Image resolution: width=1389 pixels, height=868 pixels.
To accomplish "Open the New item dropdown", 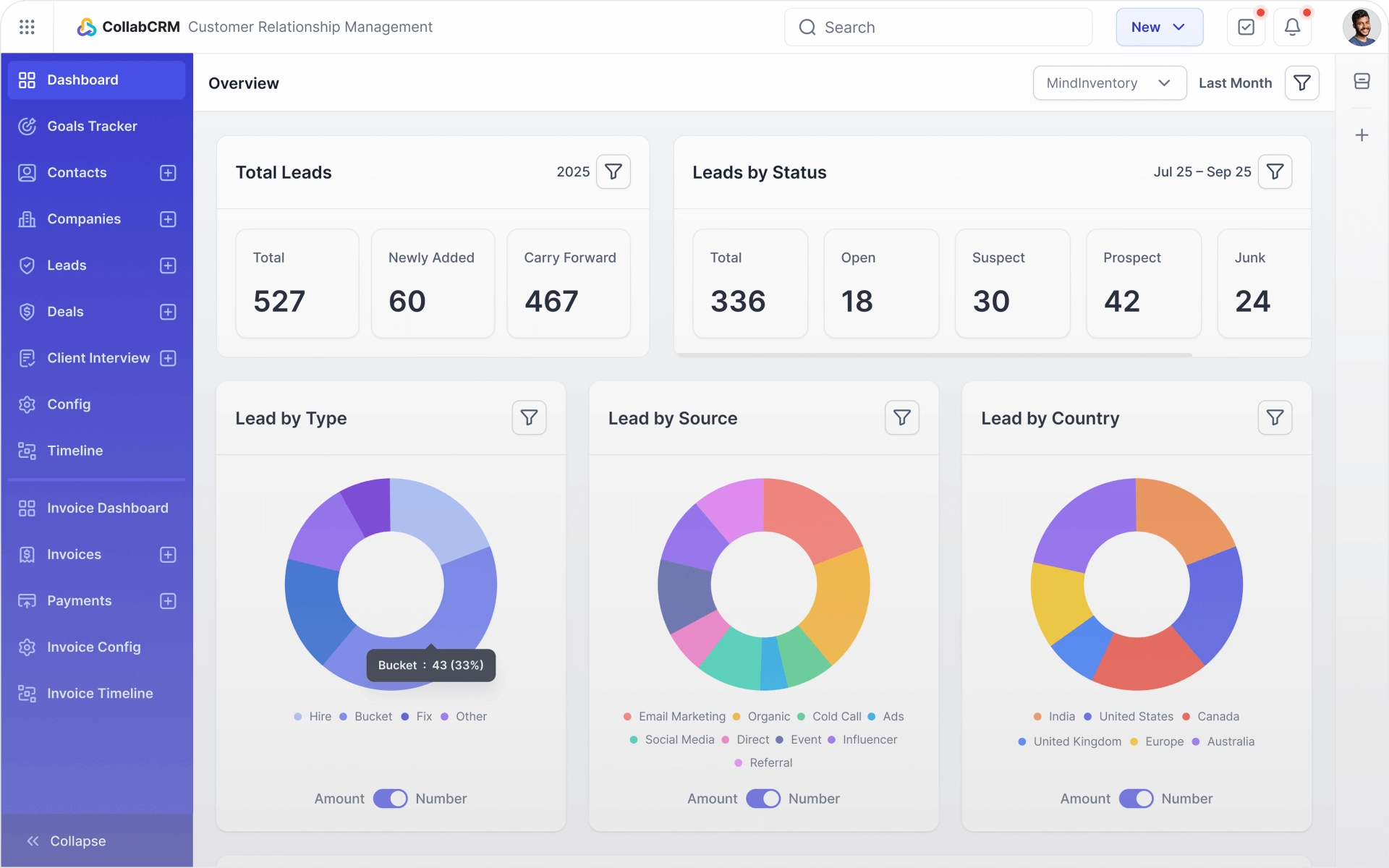I will tap(1160, 27).
